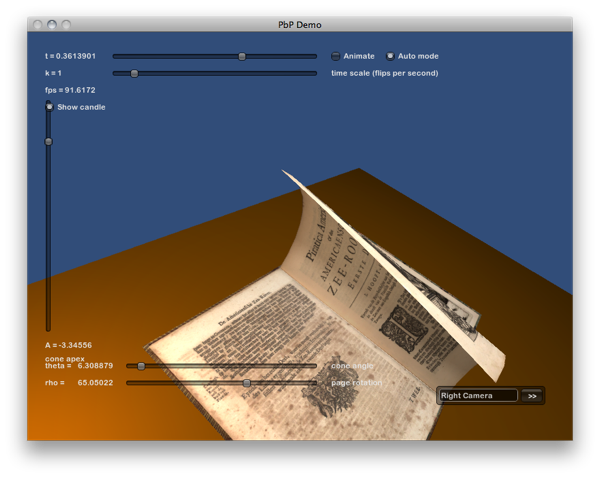Click the k time scale slider handle
The height and width of the screenshot is (478, 600).
click(134, 73)
